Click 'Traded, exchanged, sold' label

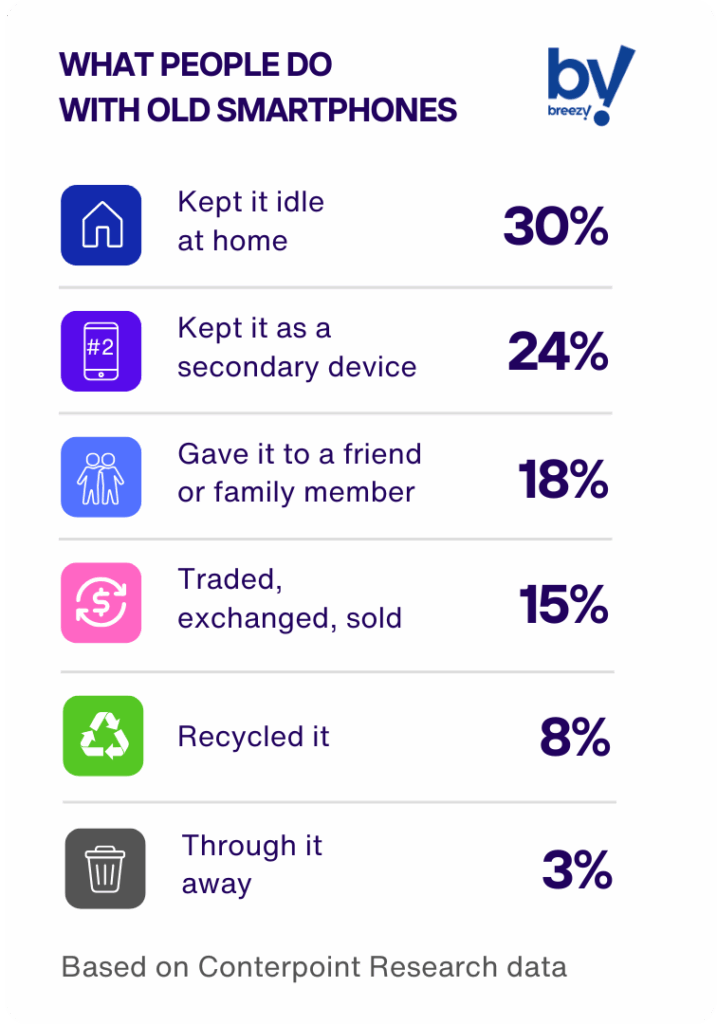pos(290,599)
